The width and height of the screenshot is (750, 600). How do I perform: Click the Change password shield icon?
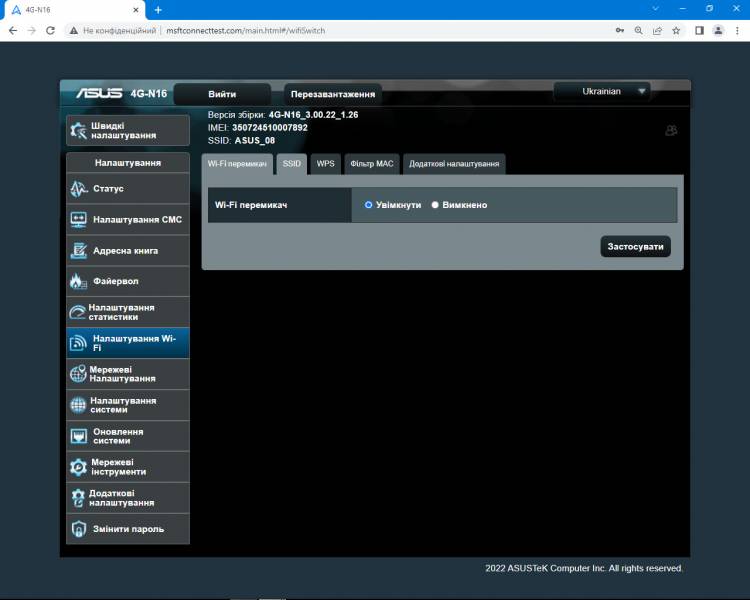coord(78,529)
